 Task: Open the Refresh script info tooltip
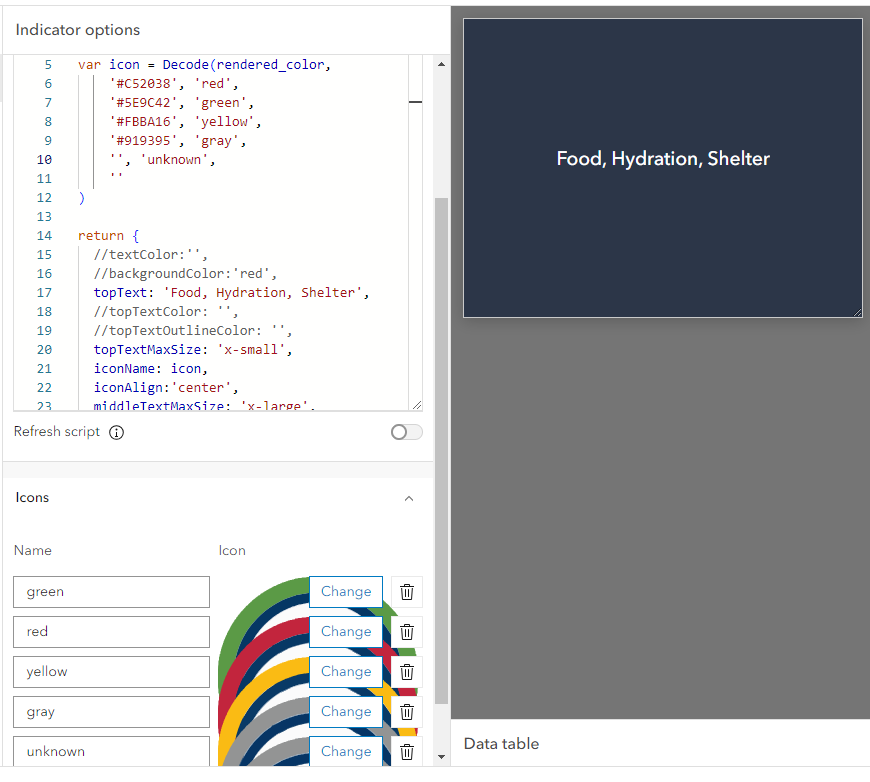pos(117,432)
